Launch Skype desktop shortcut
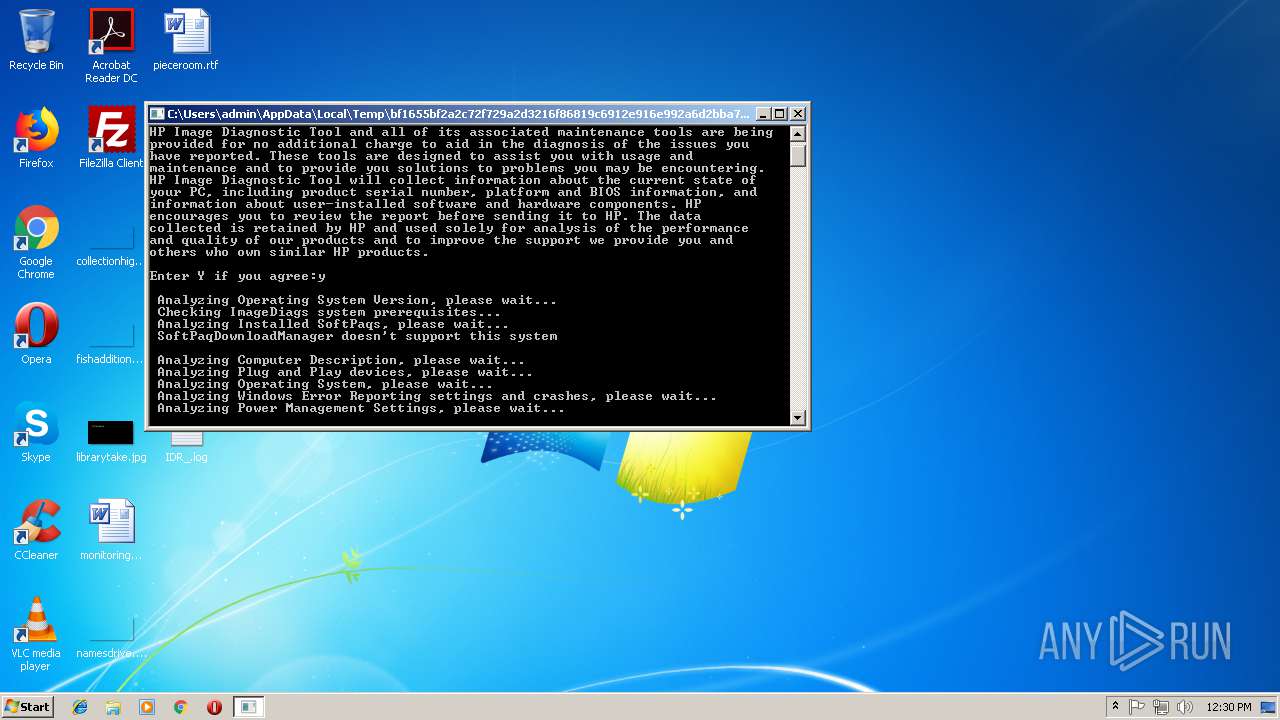The height and width of the screenshot is (720, 1280). (x=36, y=432)
